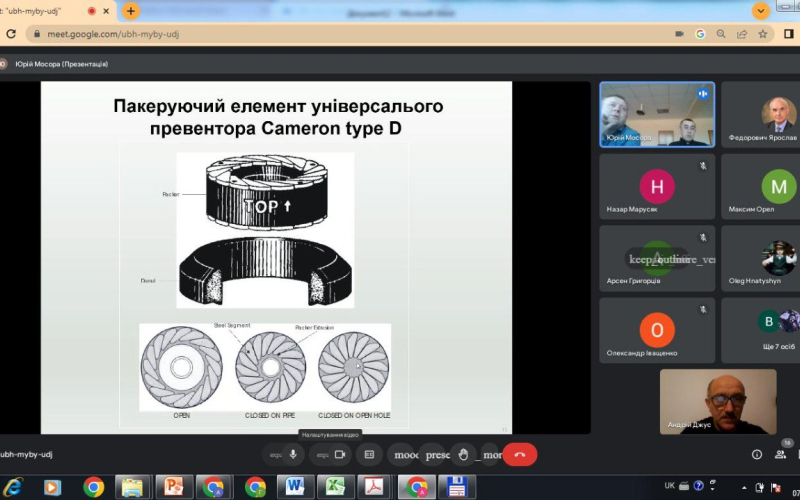
Task: Open new tab with plus button
Action: [131, 11]
